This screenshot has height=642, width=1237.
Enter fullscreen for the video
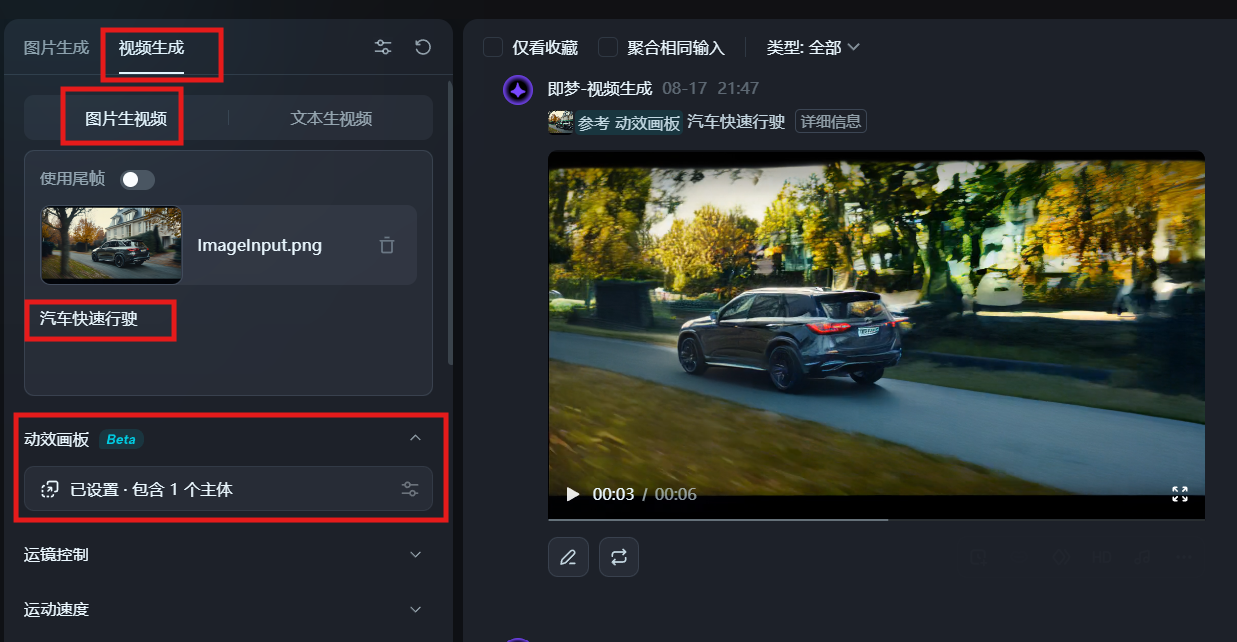point(1180,494)
